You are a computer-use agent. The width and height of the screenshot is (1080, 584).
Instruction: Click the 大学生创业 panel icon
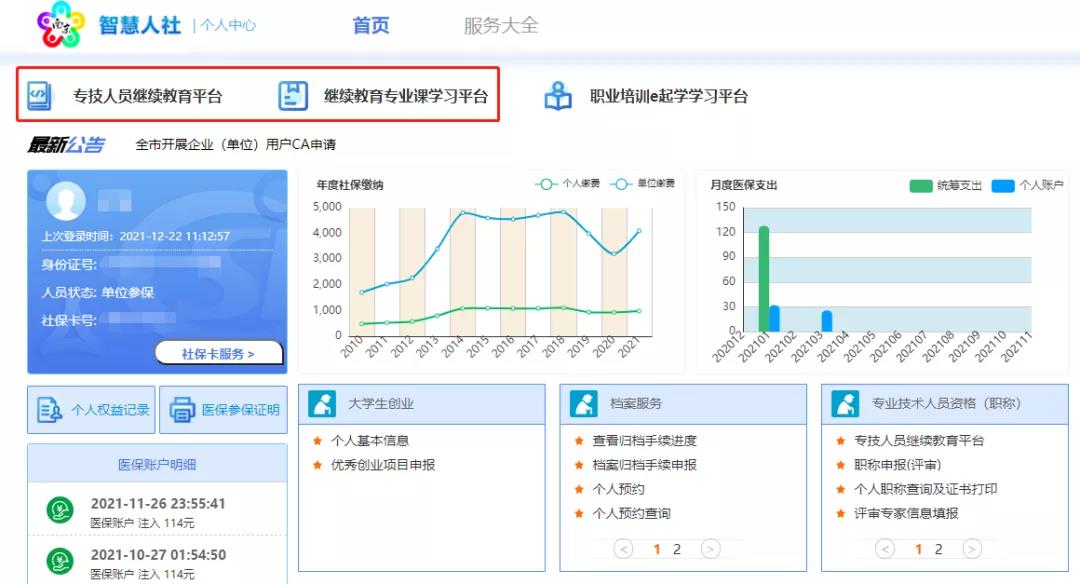pyautogui.click(x=323, y=404)
